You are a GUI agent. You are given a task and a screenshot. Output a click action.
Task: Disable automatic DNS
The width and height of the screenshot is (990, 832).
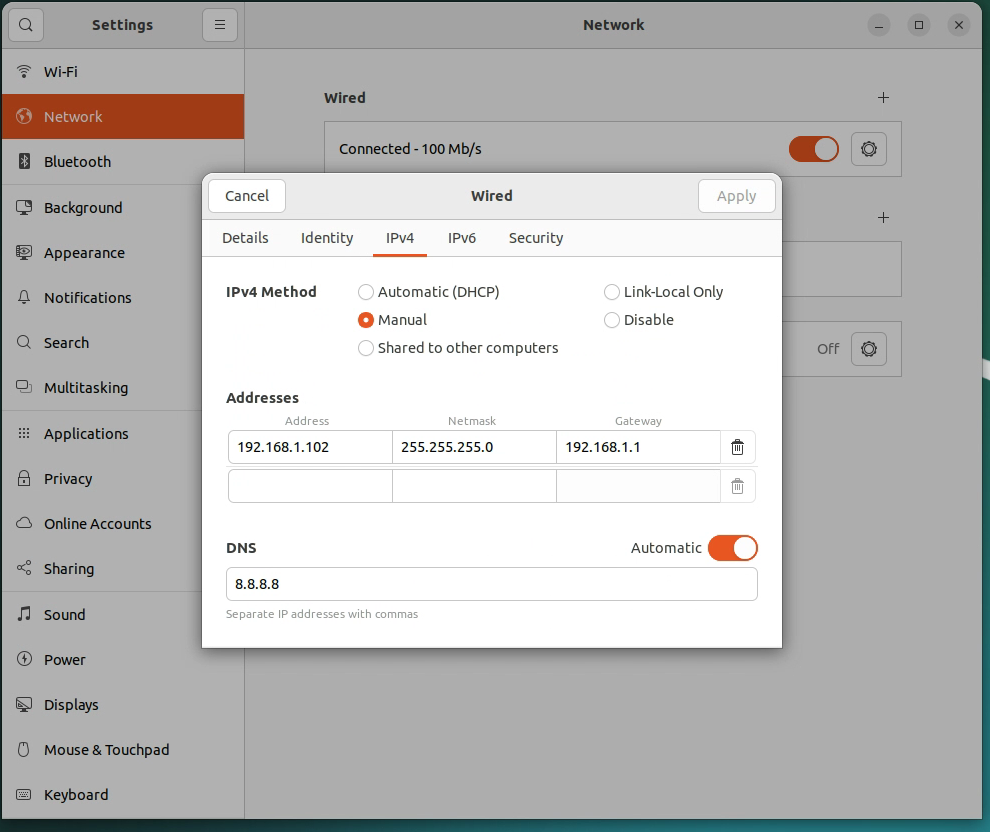pyautogui.click(x=733, y=548)
